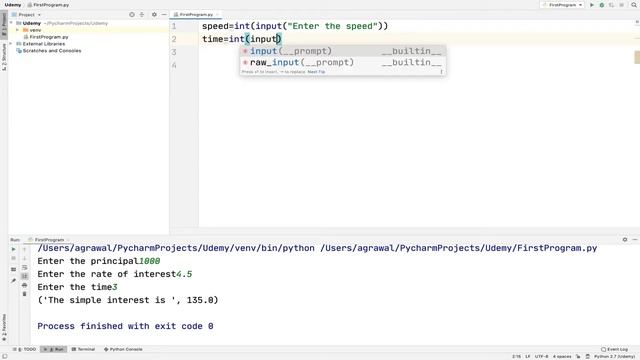
Task: Click the down stack trace arrow in Run panel
Action: [x=24, y=258]
